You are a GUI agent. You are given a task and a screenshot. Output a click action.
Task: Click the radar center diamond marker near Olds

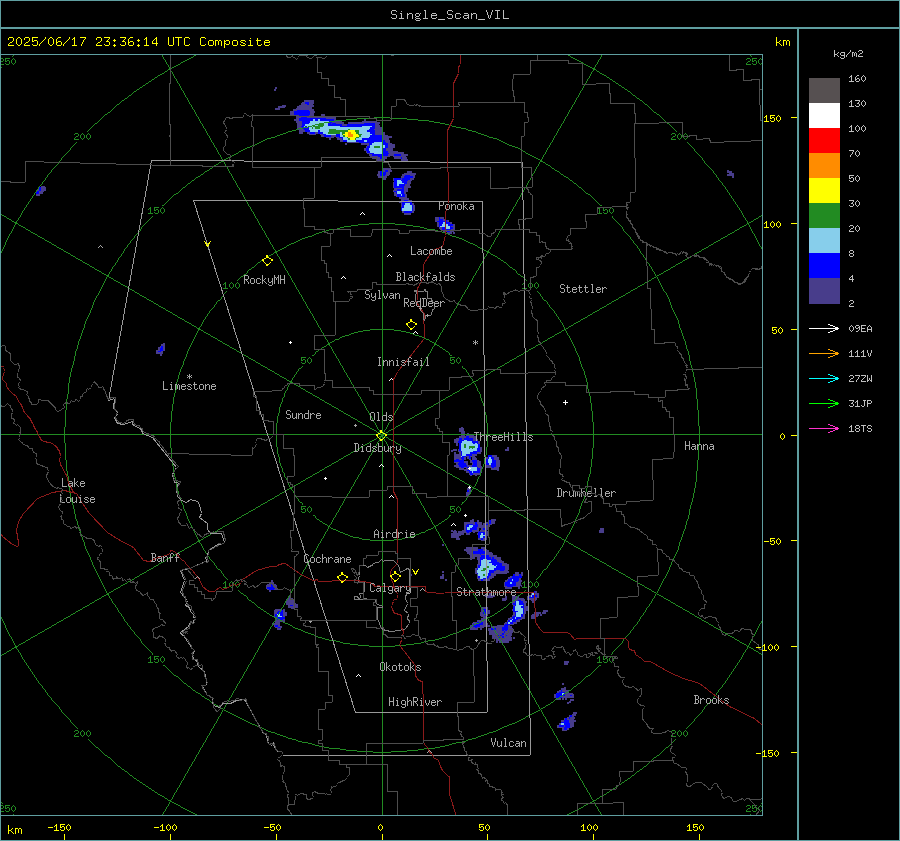[381, 436]
